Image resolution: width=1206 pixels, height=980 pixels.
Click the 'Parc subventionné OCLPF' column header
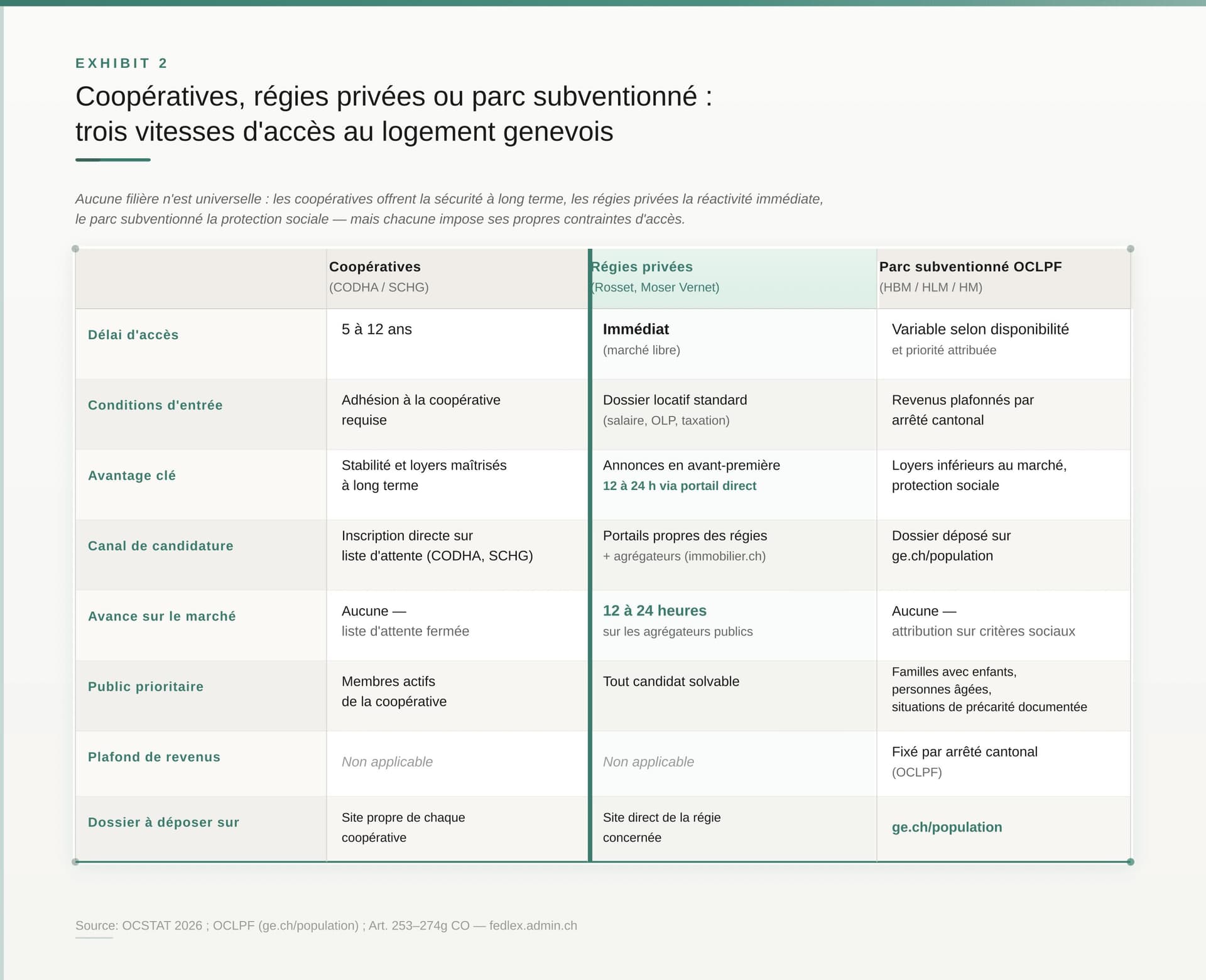(1004, 278)
